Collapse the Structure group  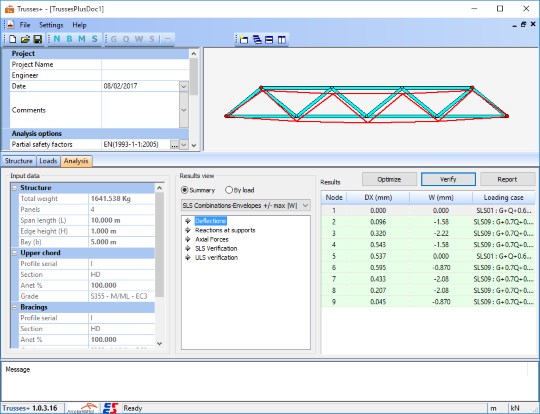pos(15,188)
